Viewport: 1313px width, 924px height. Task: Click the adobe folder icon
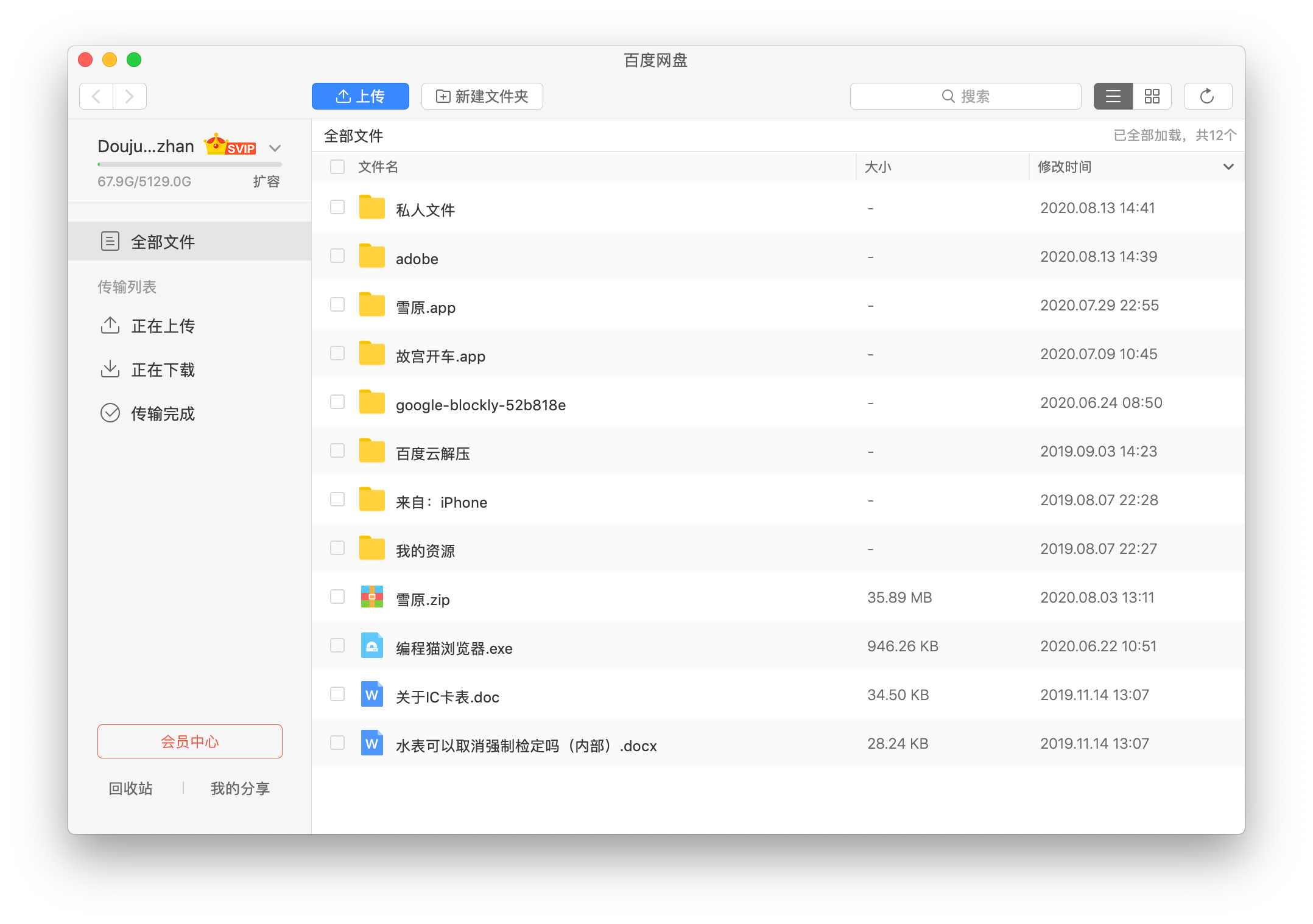pyautogui.click(x=371, y=256)
